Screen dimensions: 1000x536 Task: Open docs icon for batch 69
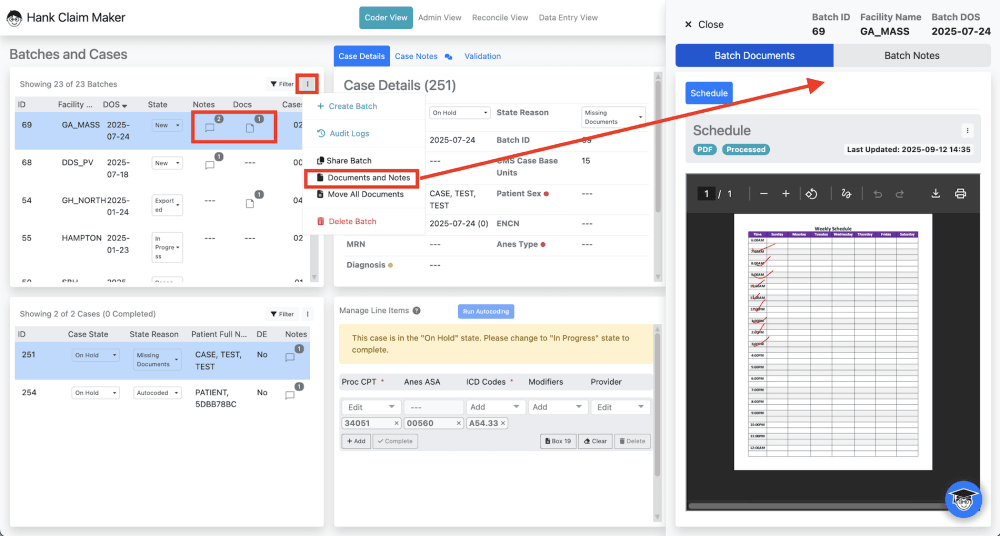250,128
